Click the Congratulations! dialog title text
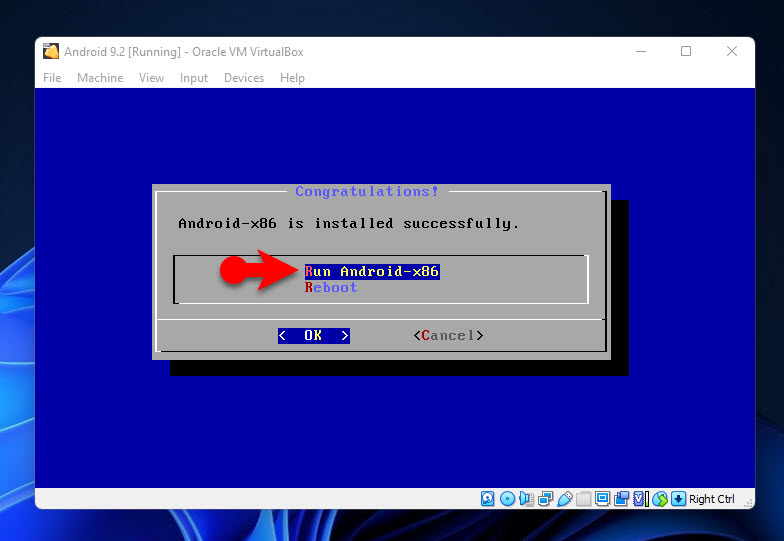The height and width of the screenshot is (541, 784). click(367, 192)
